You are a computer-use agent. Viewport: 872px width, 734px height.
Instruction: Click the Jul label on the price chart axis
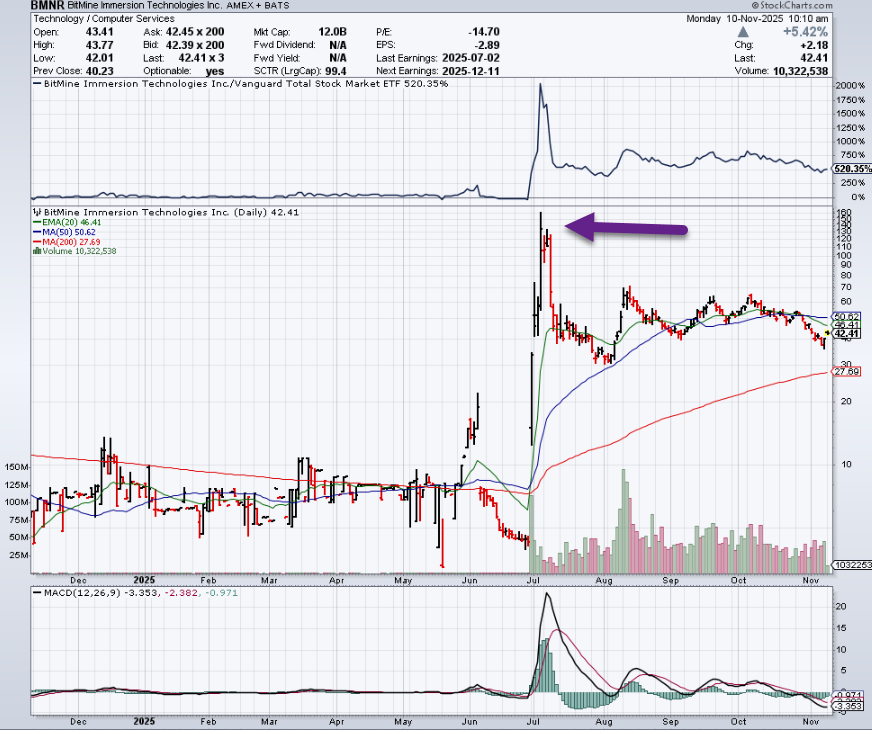click(x=536, y=580)
